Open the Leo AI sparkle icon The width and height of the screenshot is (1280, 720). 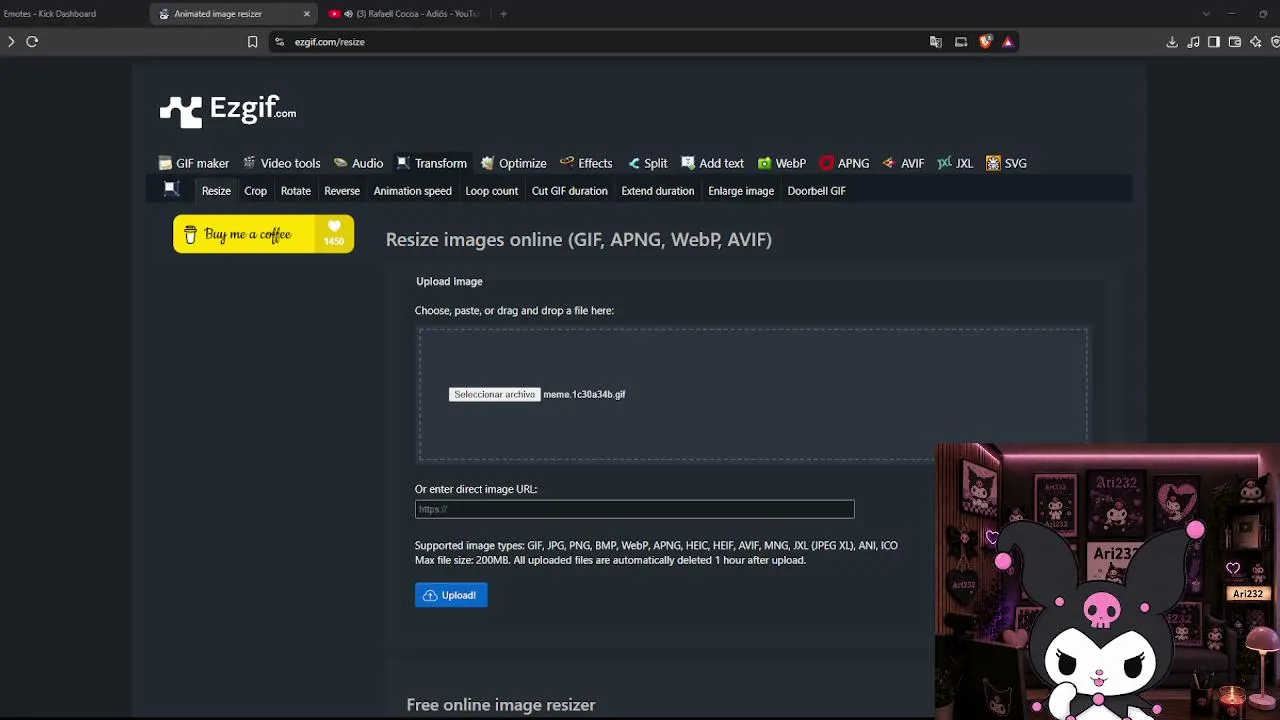(1256, 42)
